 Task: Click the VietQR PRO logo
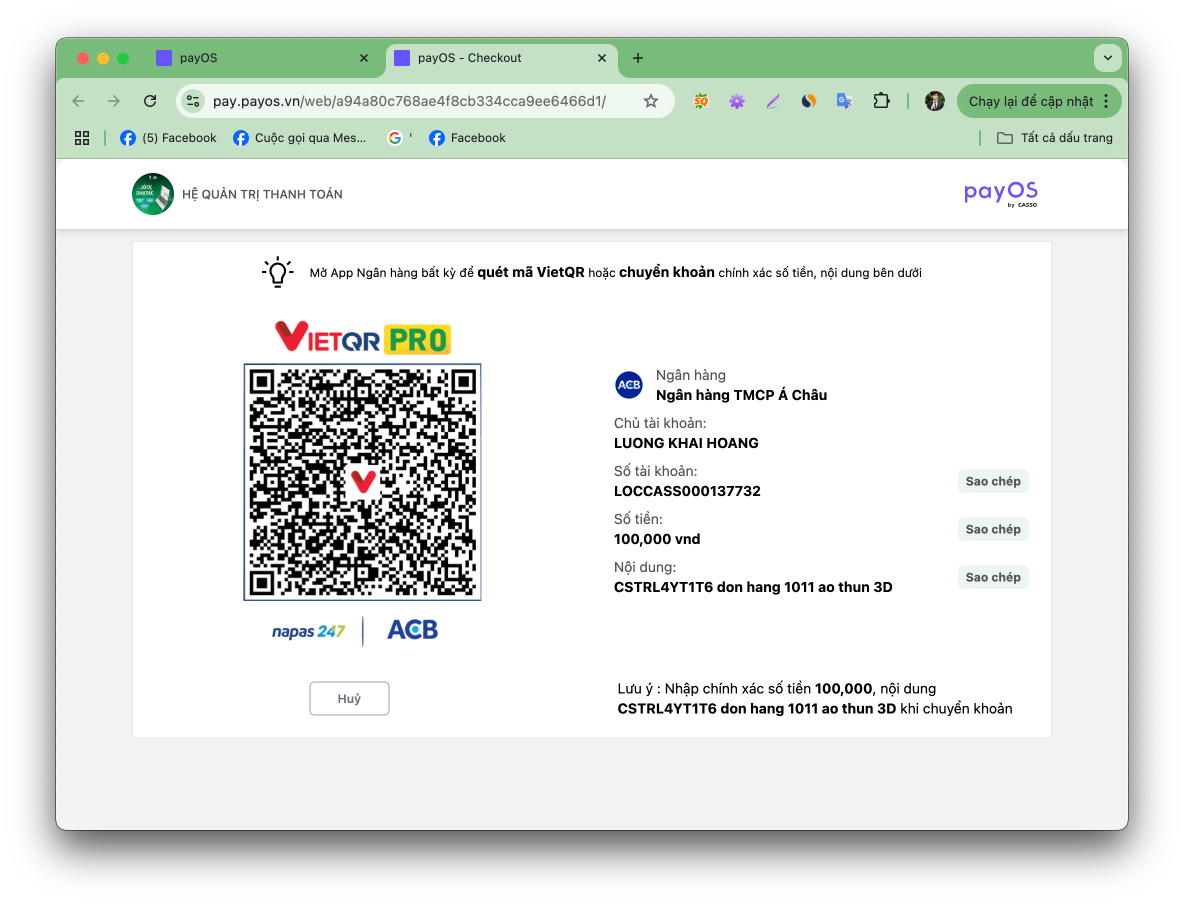[x=362, y=338]
